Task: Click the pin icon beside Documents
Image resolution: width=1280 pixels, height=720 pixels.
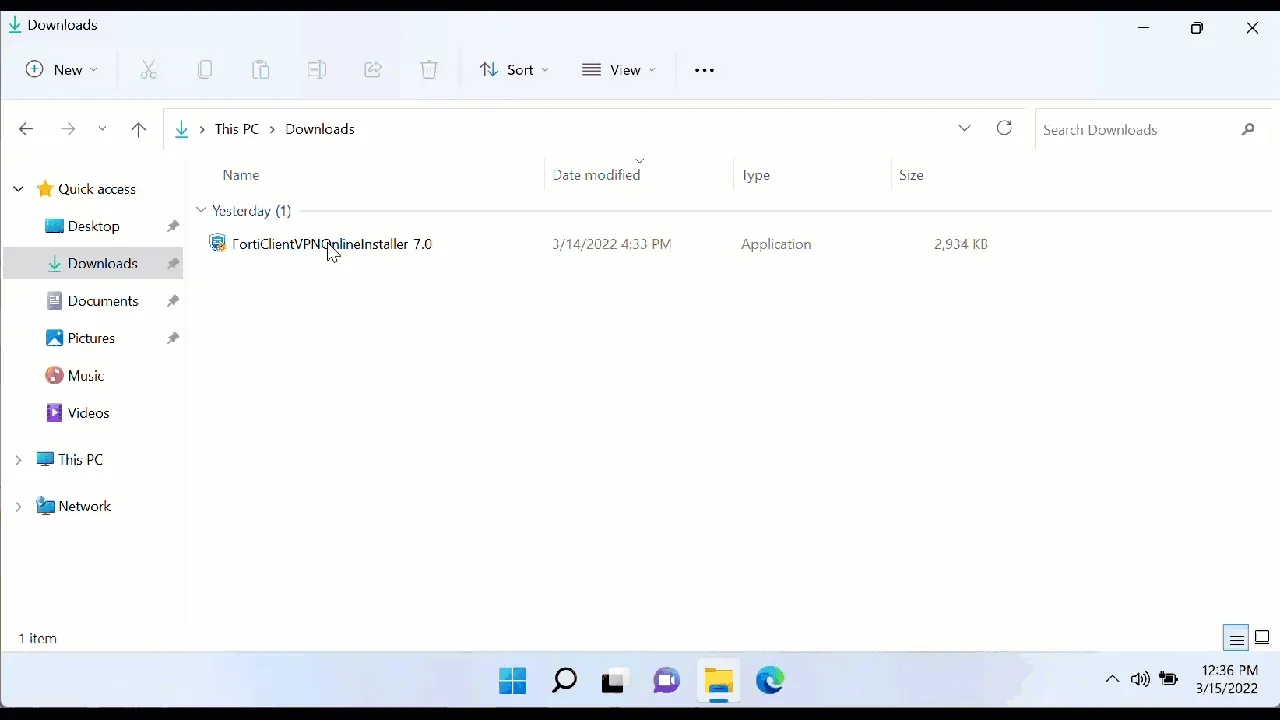Action: [173, 301]
